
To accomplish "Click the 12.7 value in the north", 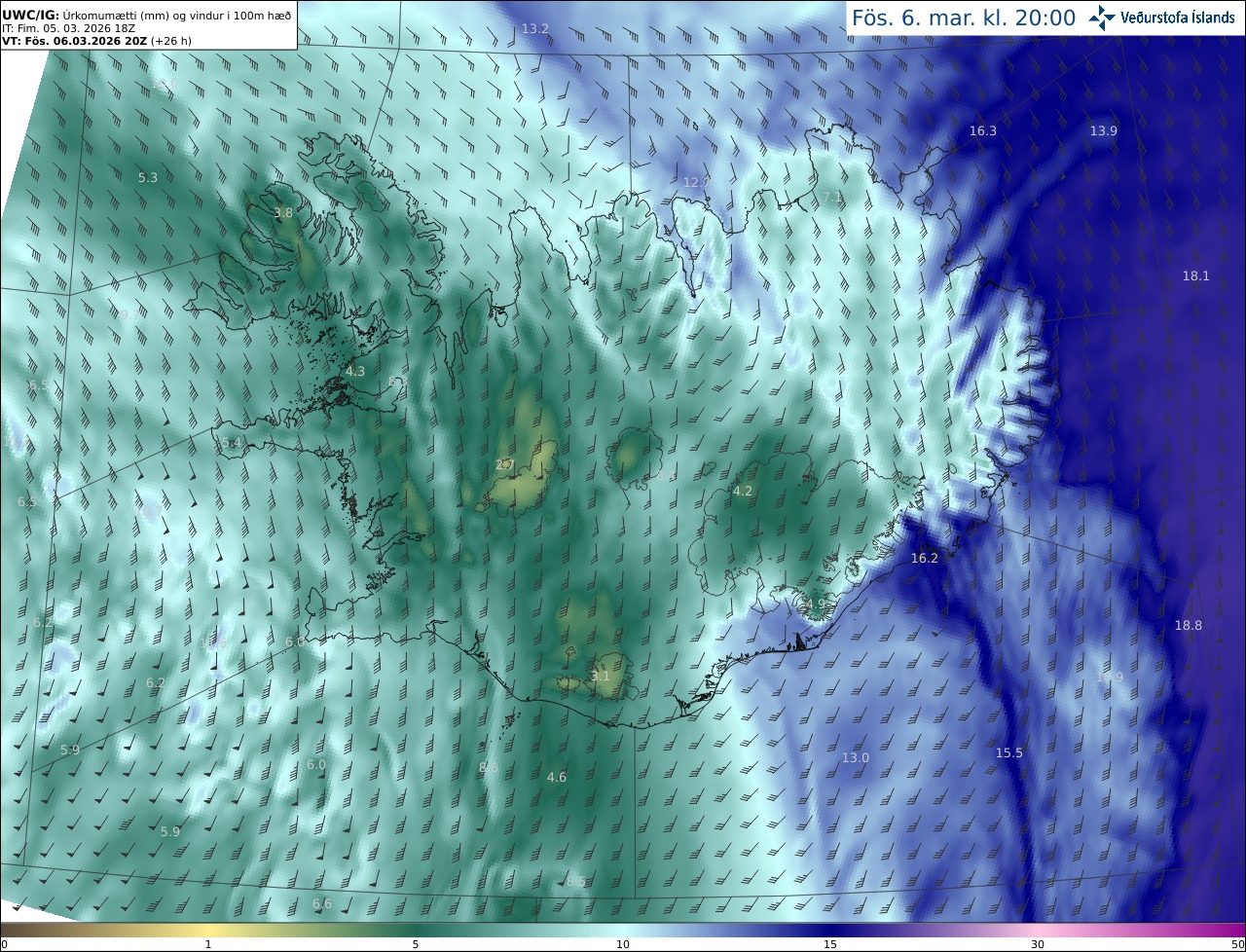I will 696,182.
